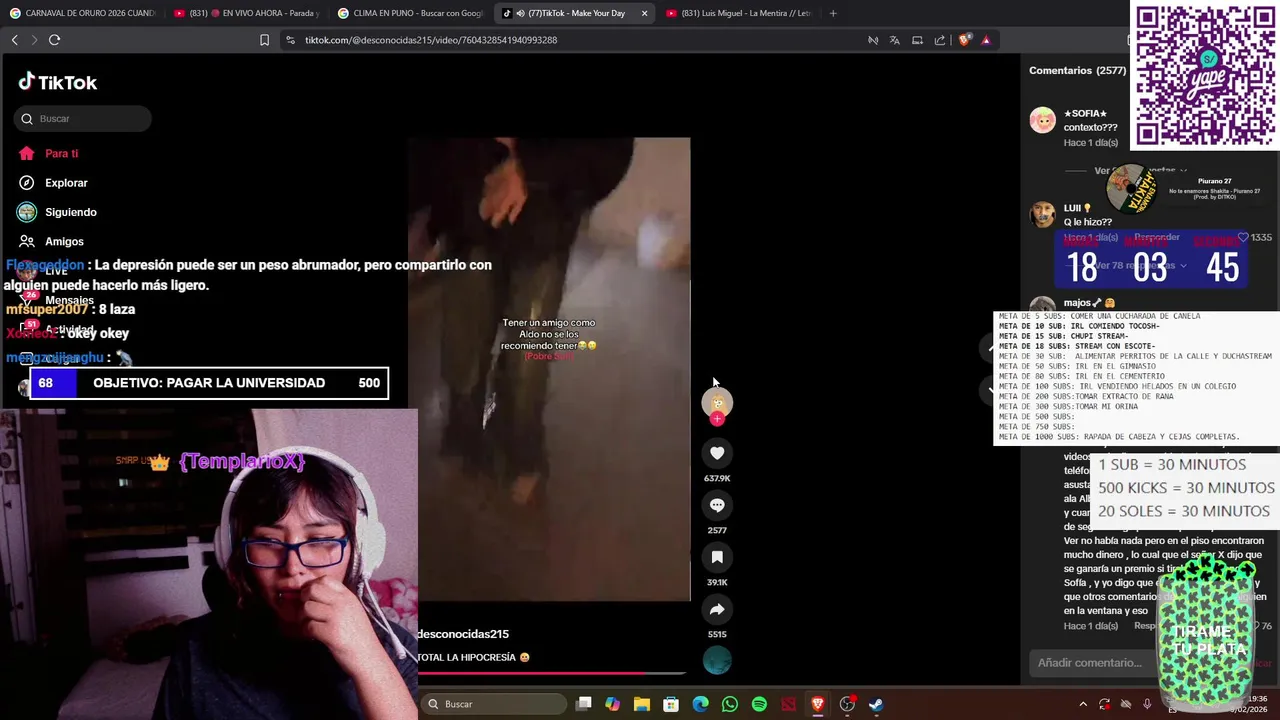Go back in the browser

coord(14,40)
